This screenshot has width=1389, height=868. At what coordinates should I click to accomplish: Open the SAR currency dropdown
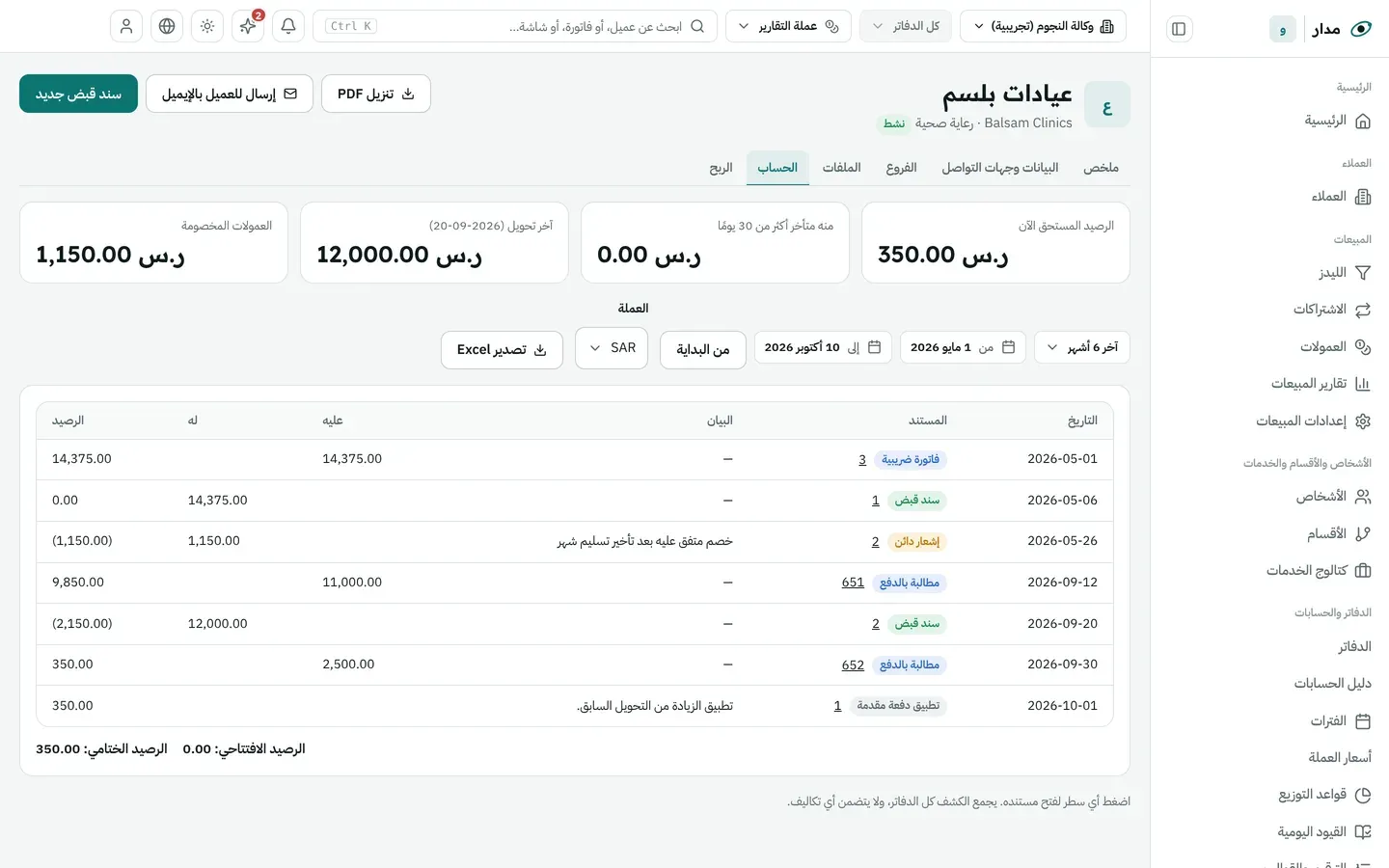(x=612, y=348)
